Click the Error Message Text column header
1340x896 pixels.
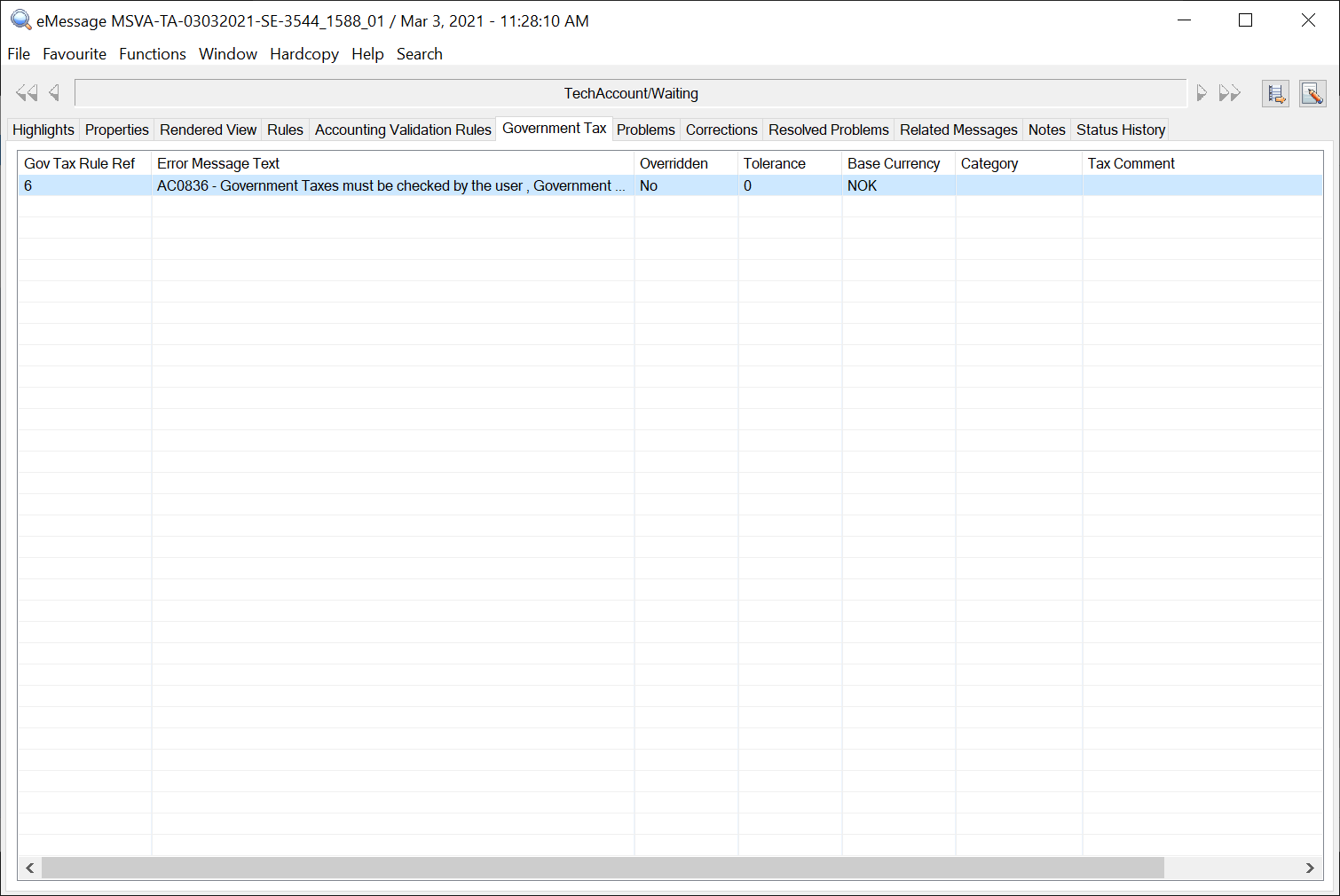(x=217, y=163)
